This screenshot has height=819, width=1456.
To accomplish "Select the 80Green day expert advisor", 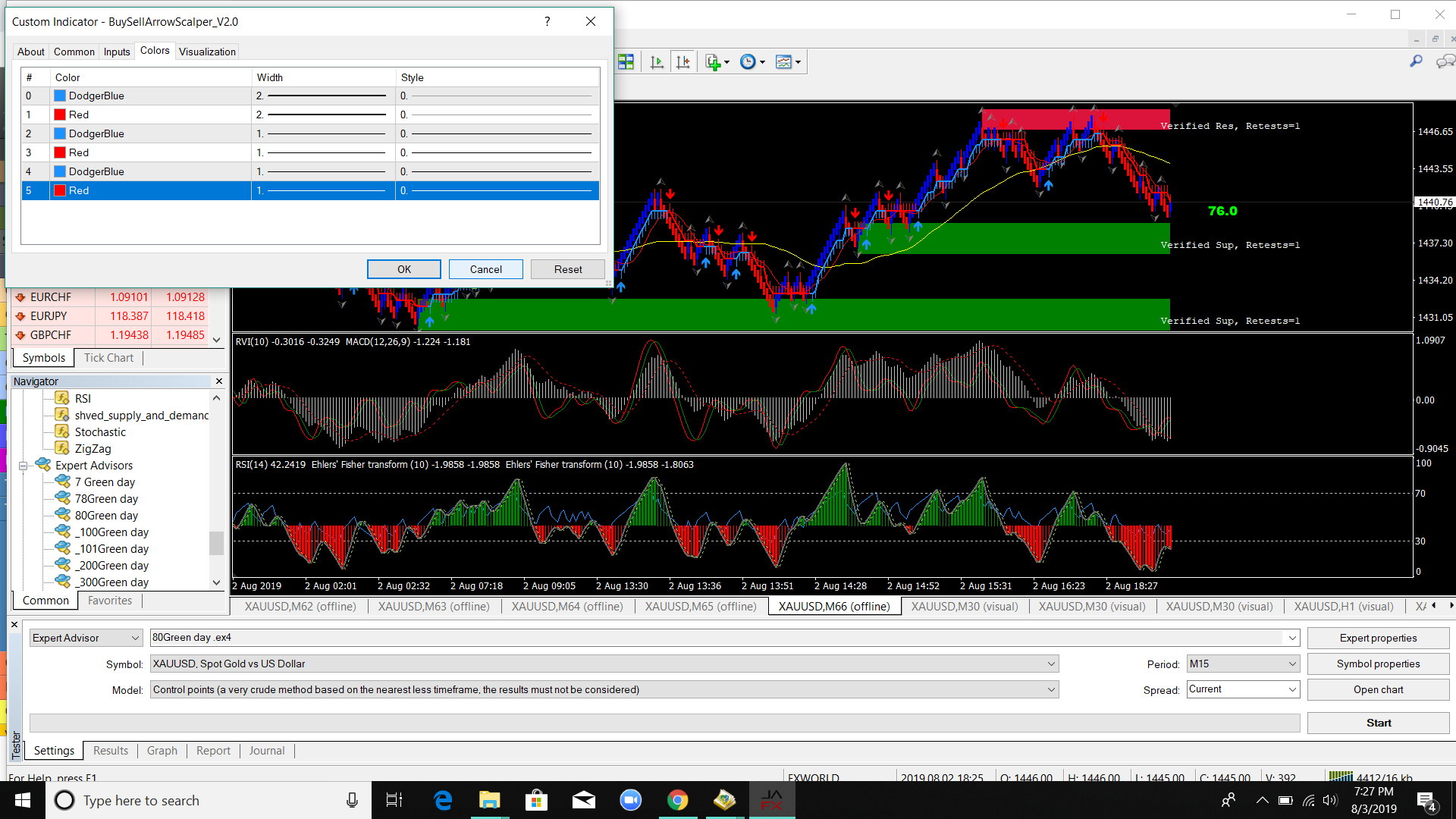I will coord(106,516).
